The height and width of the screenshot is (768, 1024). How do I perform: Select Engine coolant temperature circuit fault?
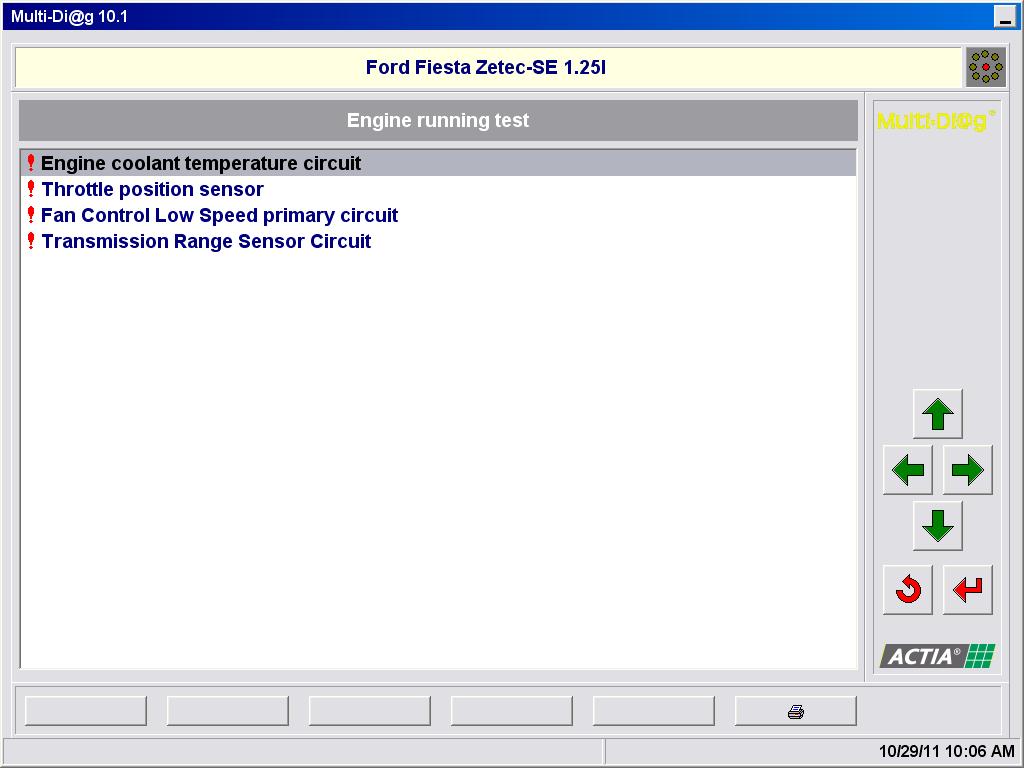coord(438,163)
